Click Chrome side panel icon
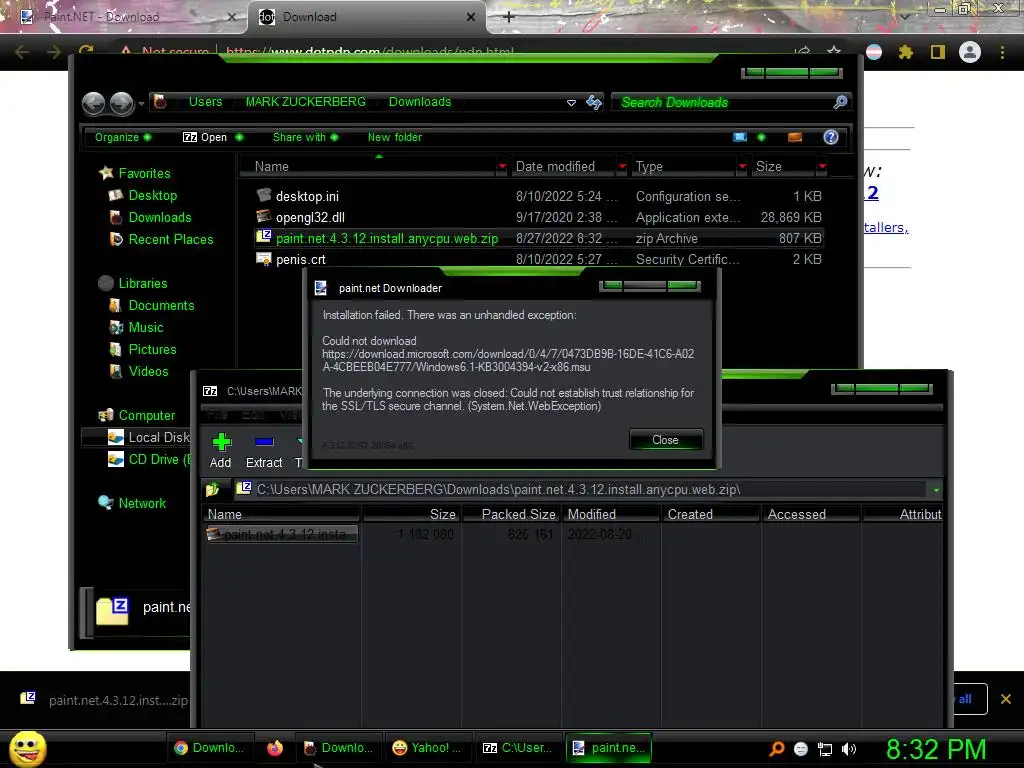This screenshot has height=768, width=1024. click(x=938, y=52)
